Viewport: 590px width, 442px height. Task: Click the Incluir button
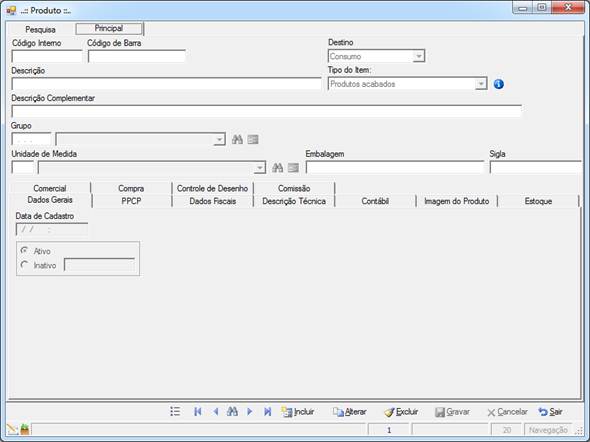[x=298, y=412]
